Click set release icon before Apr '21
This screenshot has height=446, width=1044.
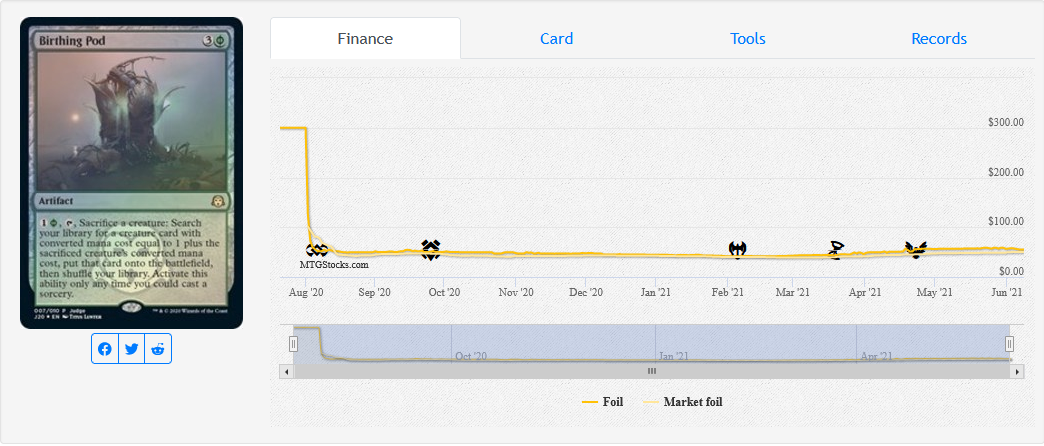pos(836,249)
